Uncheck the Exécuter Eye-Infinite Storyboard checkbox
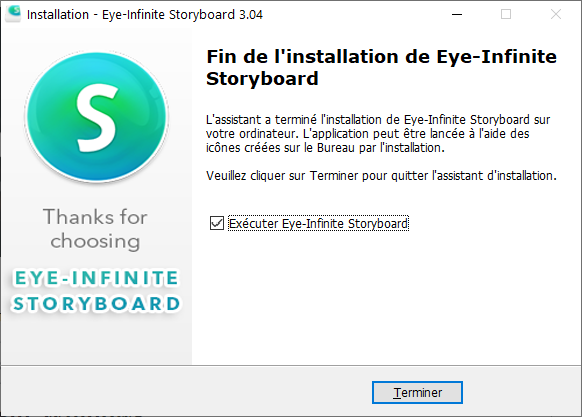Viewport: 582px width, 417px height. [x=217, y=223]
